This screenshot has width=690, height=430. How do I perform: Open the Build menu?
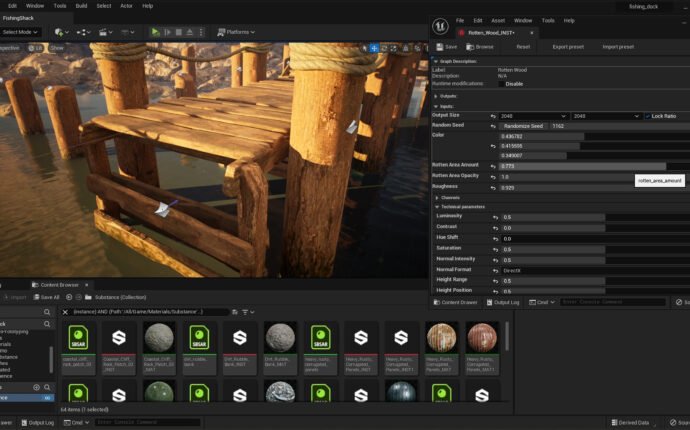click(81, 6)
